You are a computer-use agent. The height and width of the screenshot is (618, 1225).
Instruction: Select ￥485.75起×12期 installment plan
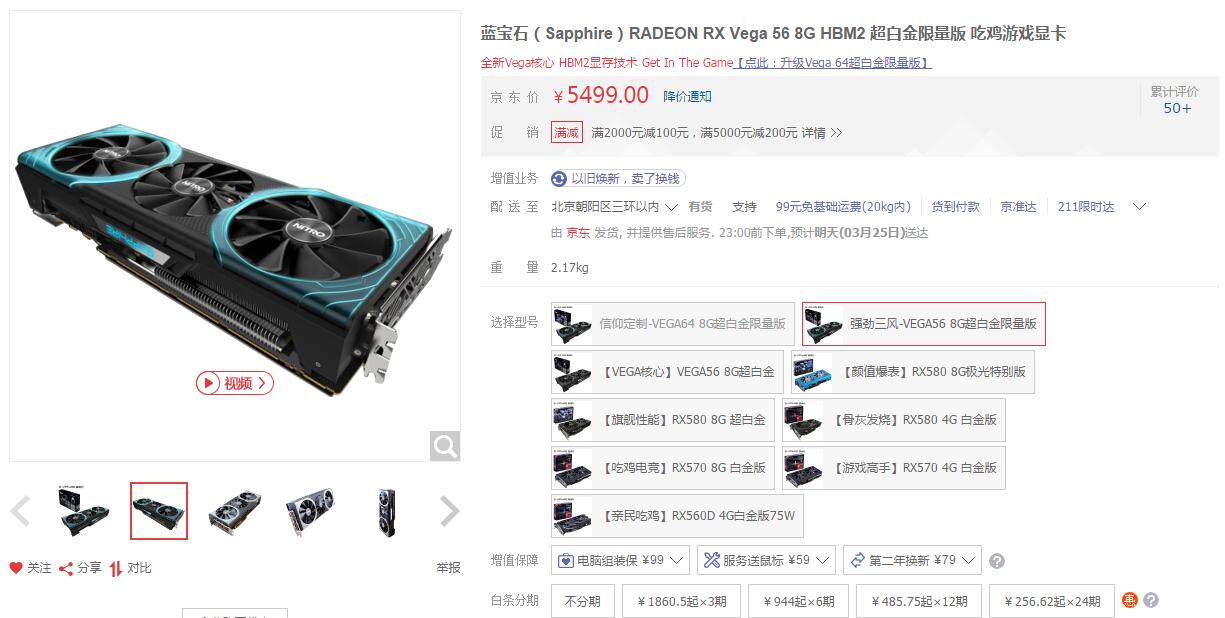919,601
